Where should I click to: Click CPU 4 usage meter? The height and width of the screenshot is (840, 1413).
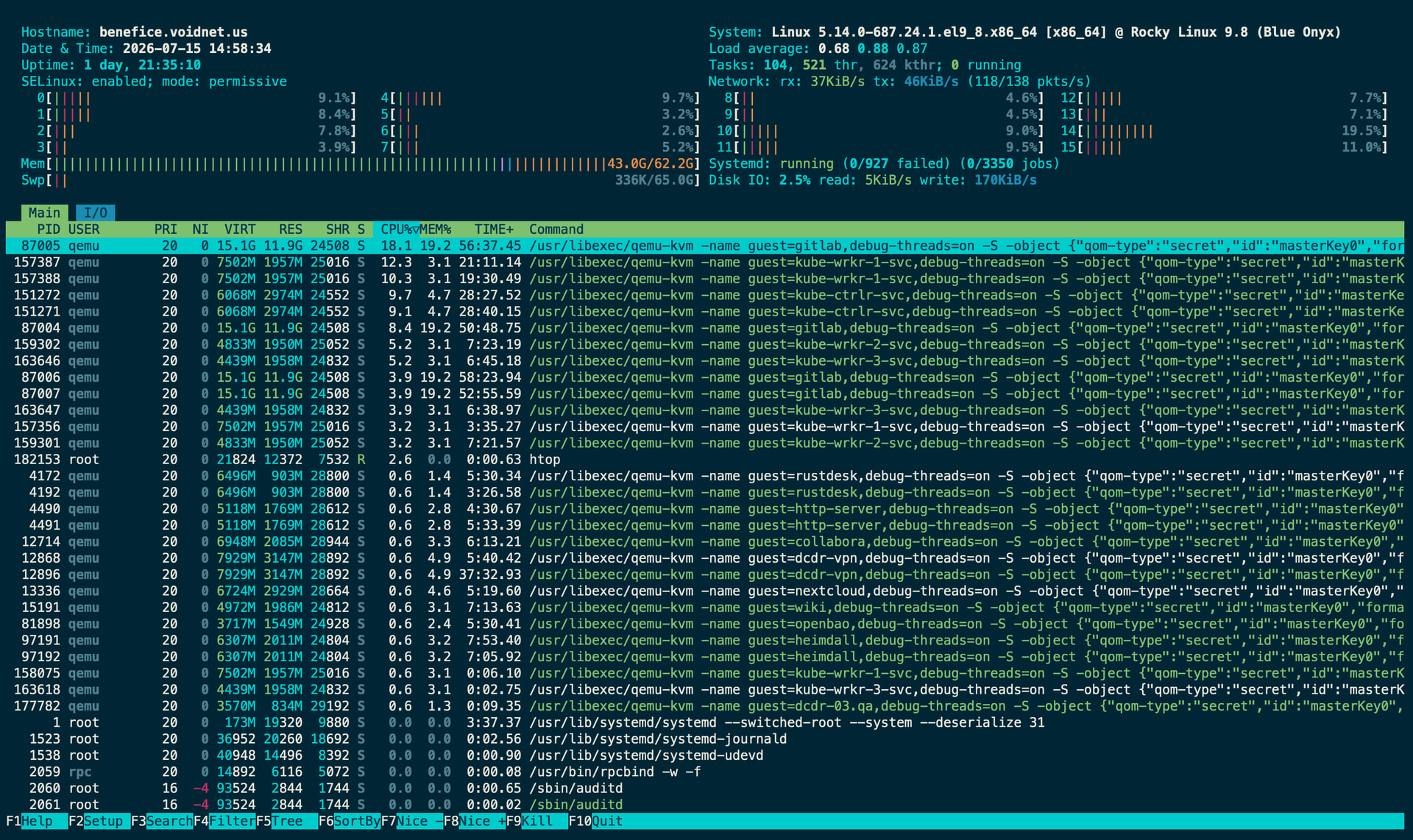pyautogui.click(x=540, y=98)
